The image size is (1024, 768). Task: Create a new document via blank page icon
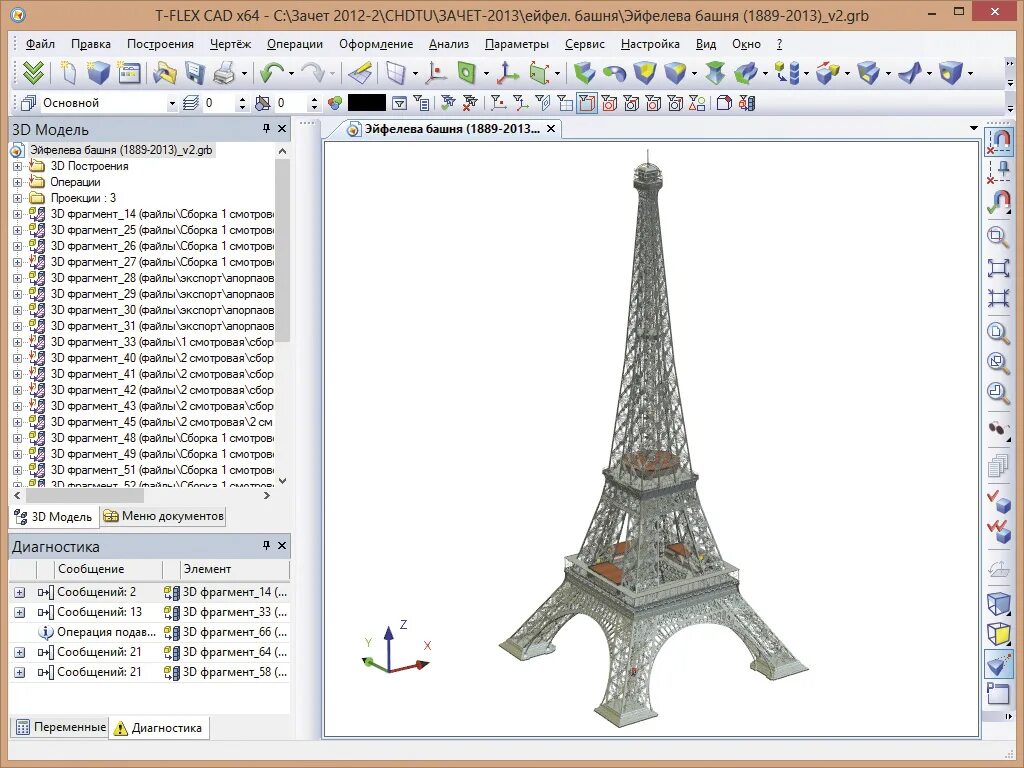pyautogui.click(x=68, y=72)
